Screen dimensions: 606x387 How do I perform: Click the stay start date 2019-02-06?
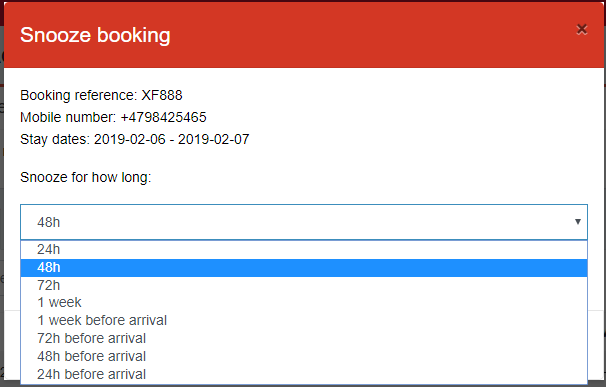tap(130, 139)
